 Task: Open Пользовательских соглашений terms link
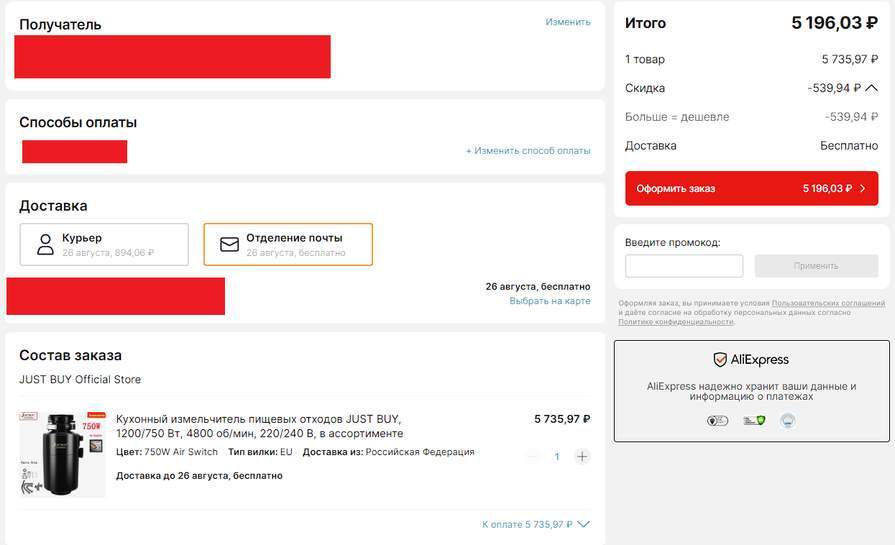pyautogui.click(x=828, y=303)
